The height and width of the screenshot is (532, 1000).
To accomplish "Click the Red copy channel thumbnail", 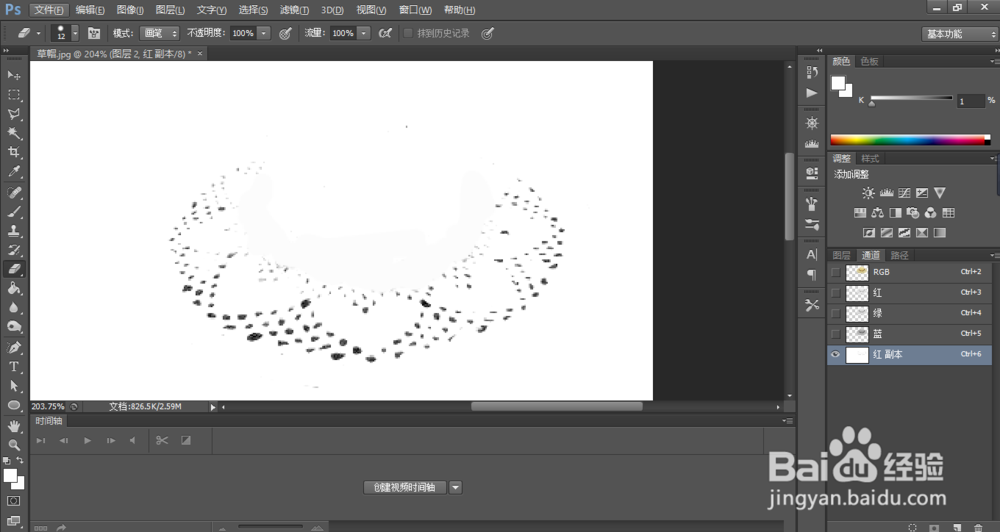I will pos(857,354).
